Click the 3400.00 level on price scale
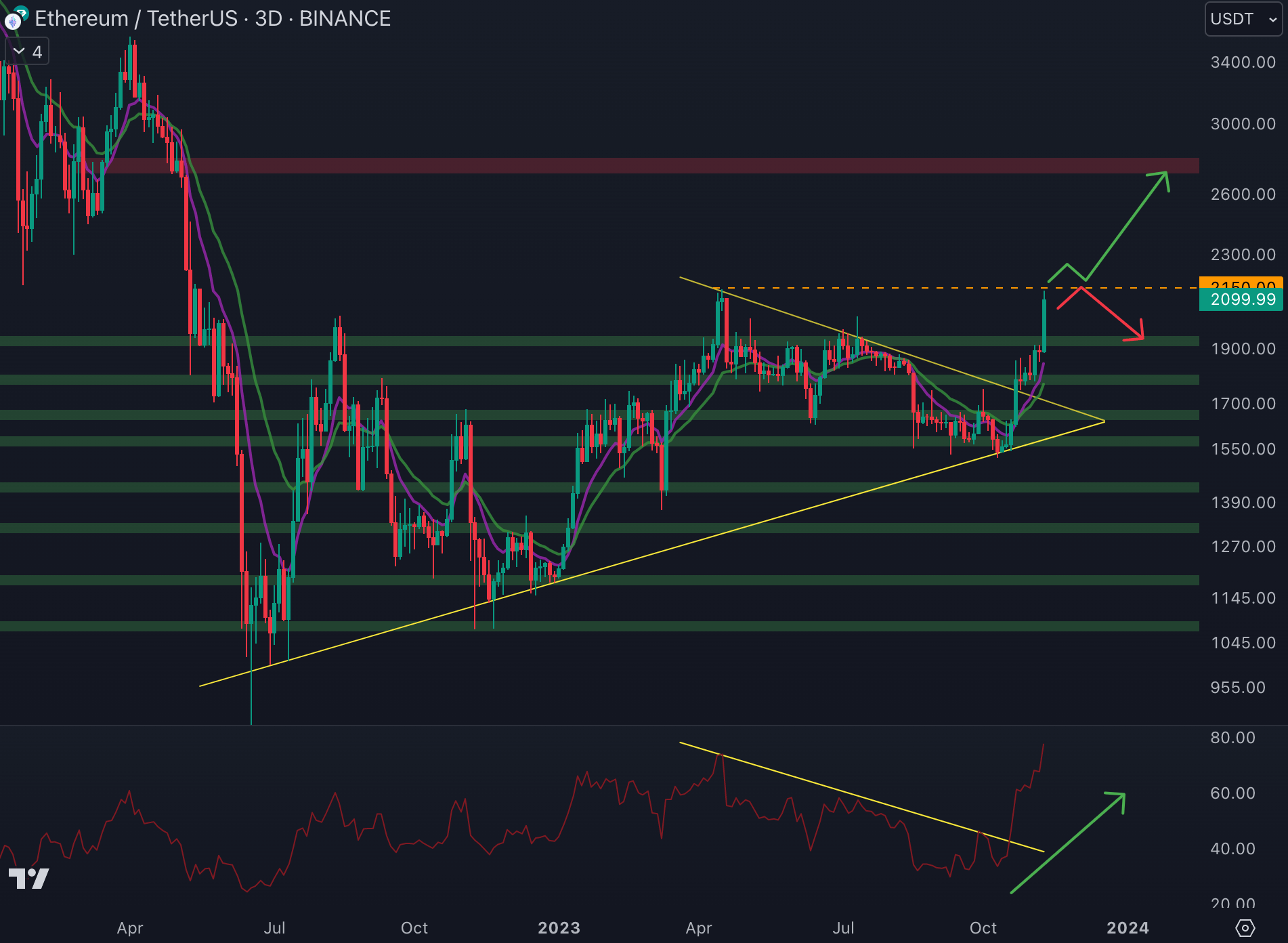1288x943 pixels. (x=1243, y=62)
